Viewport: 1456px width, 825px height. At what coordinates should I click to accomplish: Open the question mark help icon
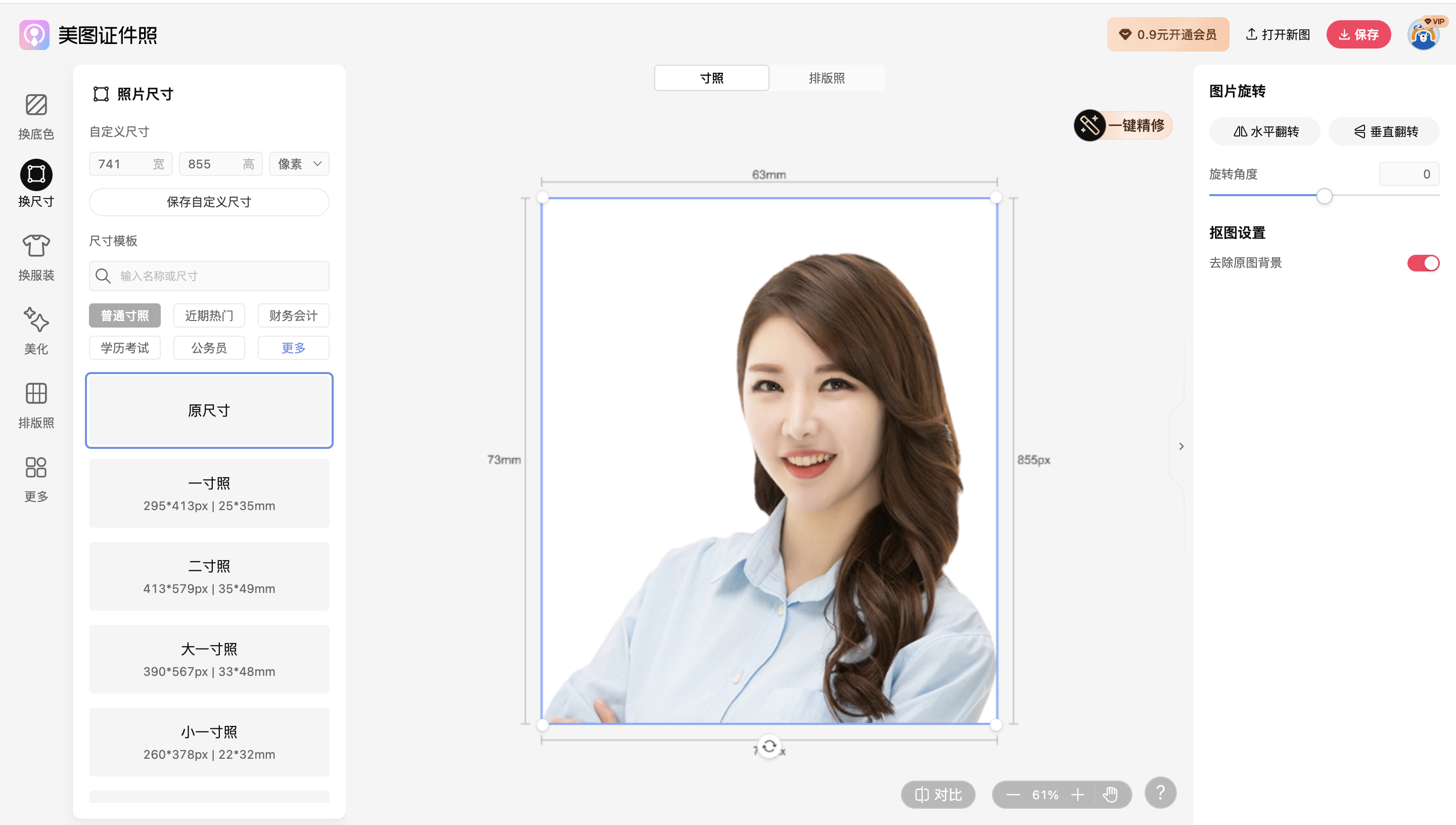[1160, 792]
